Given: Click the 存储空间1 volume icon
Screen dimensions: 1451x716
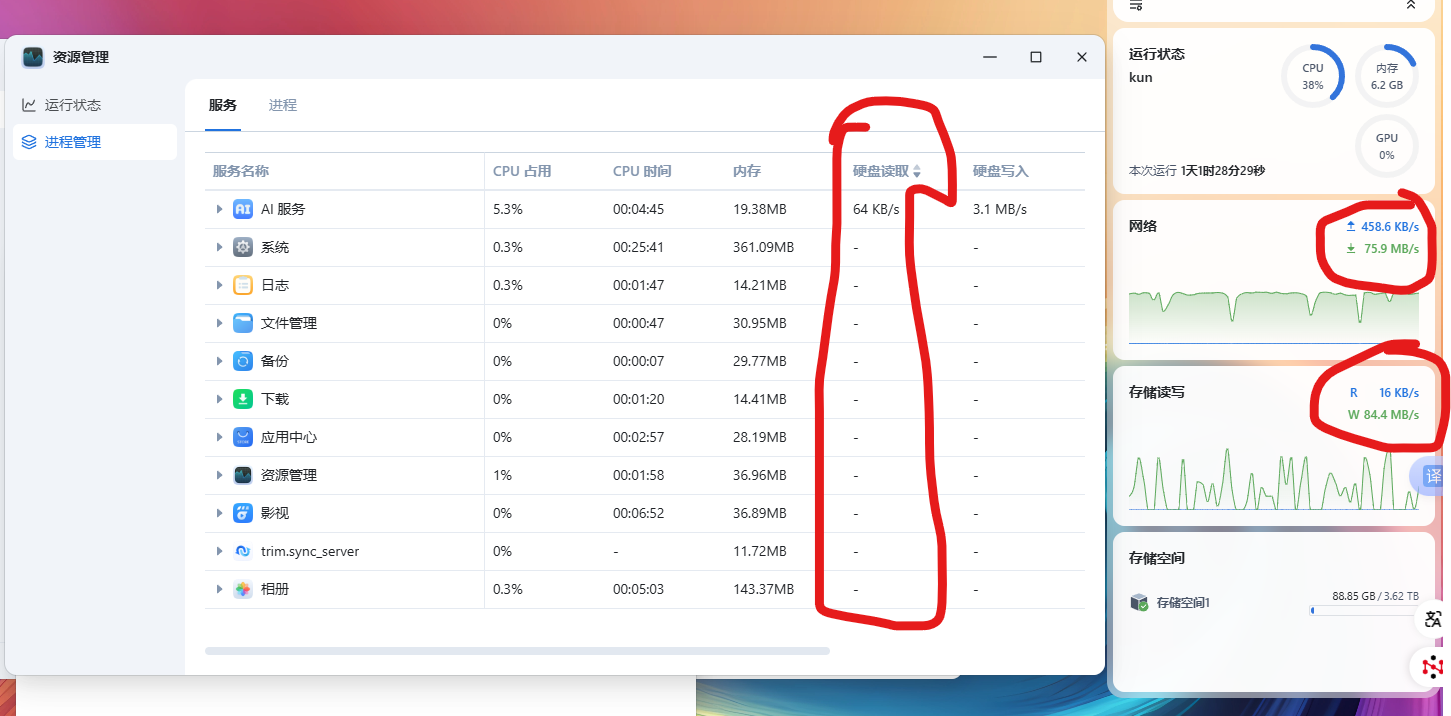Looking at the screenshot, I should [1139, 602].
